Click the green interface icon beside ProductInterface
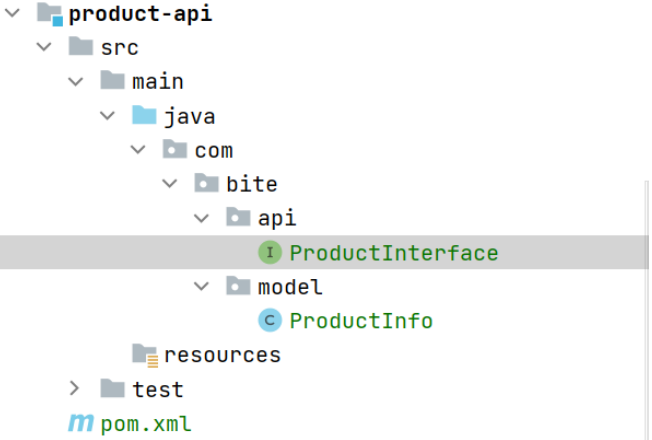The image size is (652, 440). (x=270, y=252)
